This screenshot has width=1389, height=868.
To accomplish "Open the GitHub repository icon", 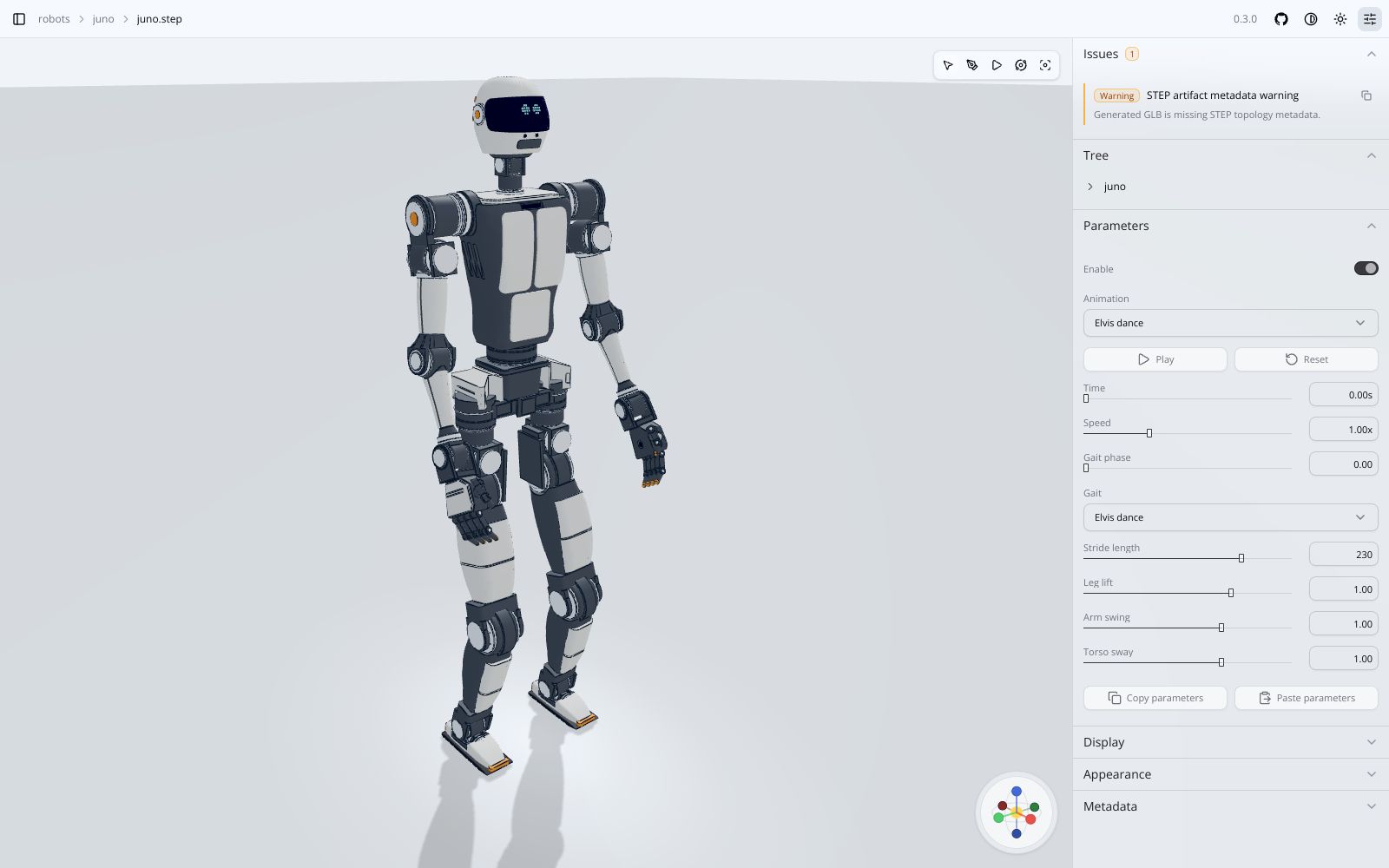I will (1281, 19).
